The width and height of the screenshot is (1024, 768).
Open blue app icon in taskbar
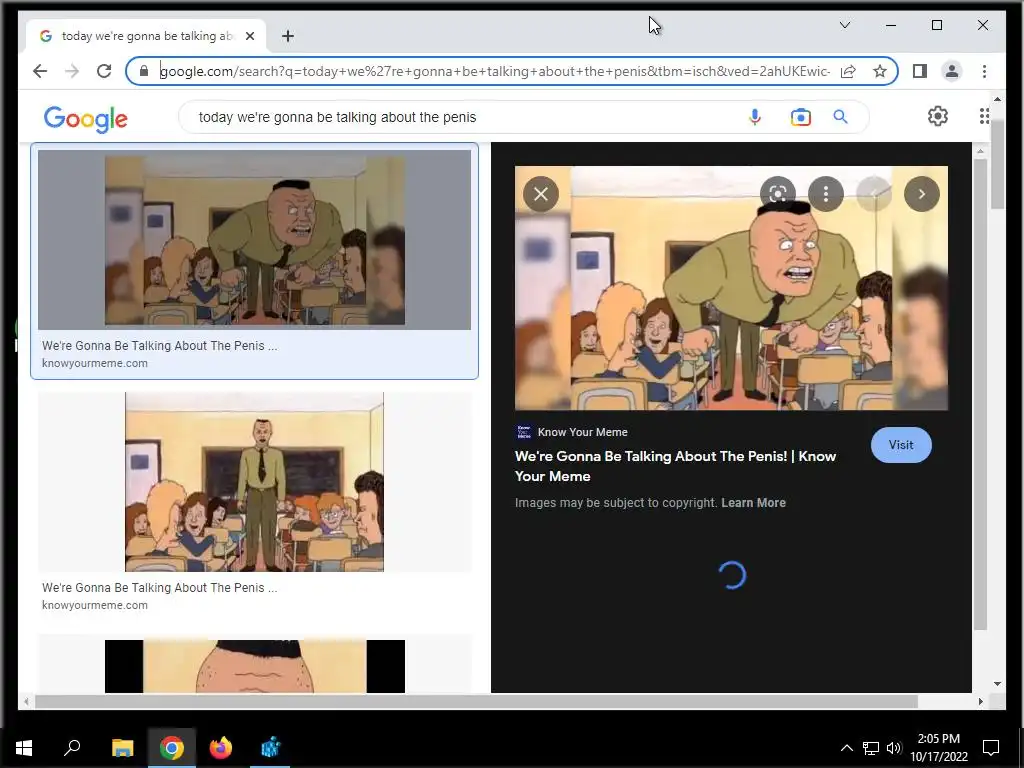[270, 748]
